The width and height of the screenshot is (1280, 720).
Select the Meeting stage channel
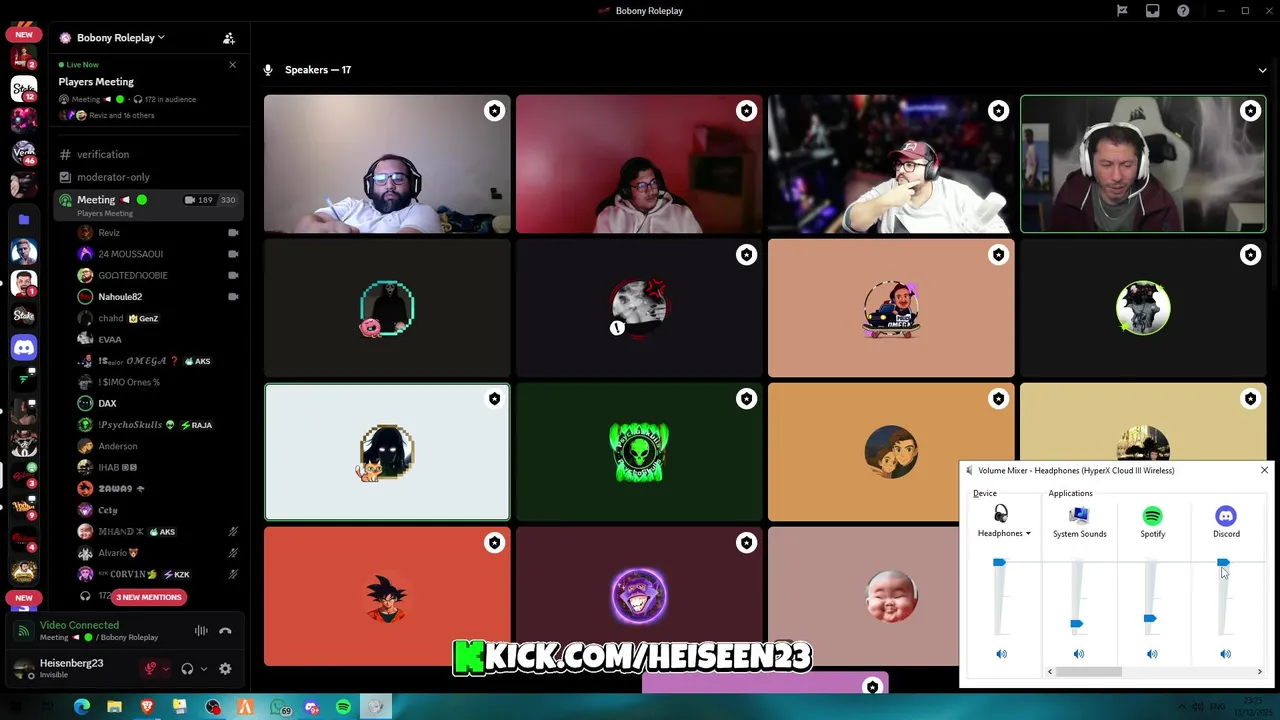[150, 204]
